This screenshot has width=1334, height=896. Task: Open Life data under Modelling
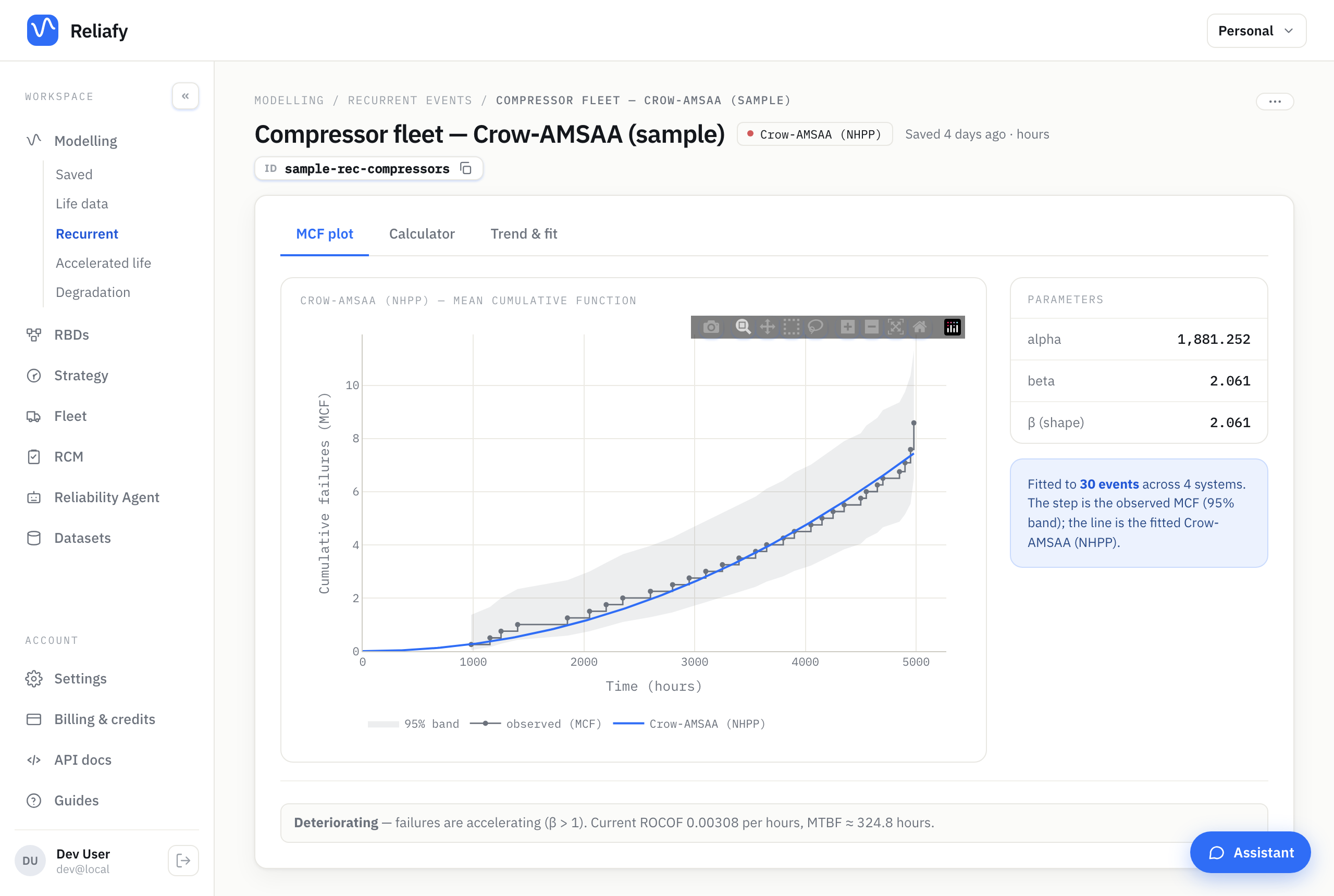point(82,204)
